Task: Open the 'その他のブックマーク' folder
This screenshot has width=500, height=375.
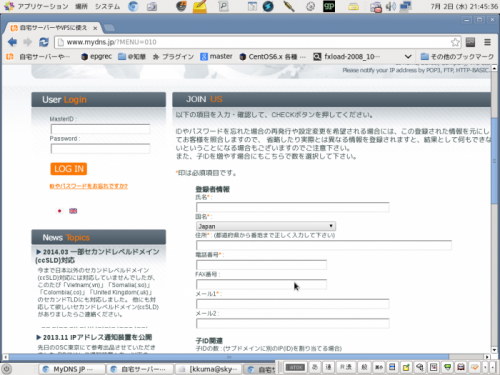Action: [457, 57]
